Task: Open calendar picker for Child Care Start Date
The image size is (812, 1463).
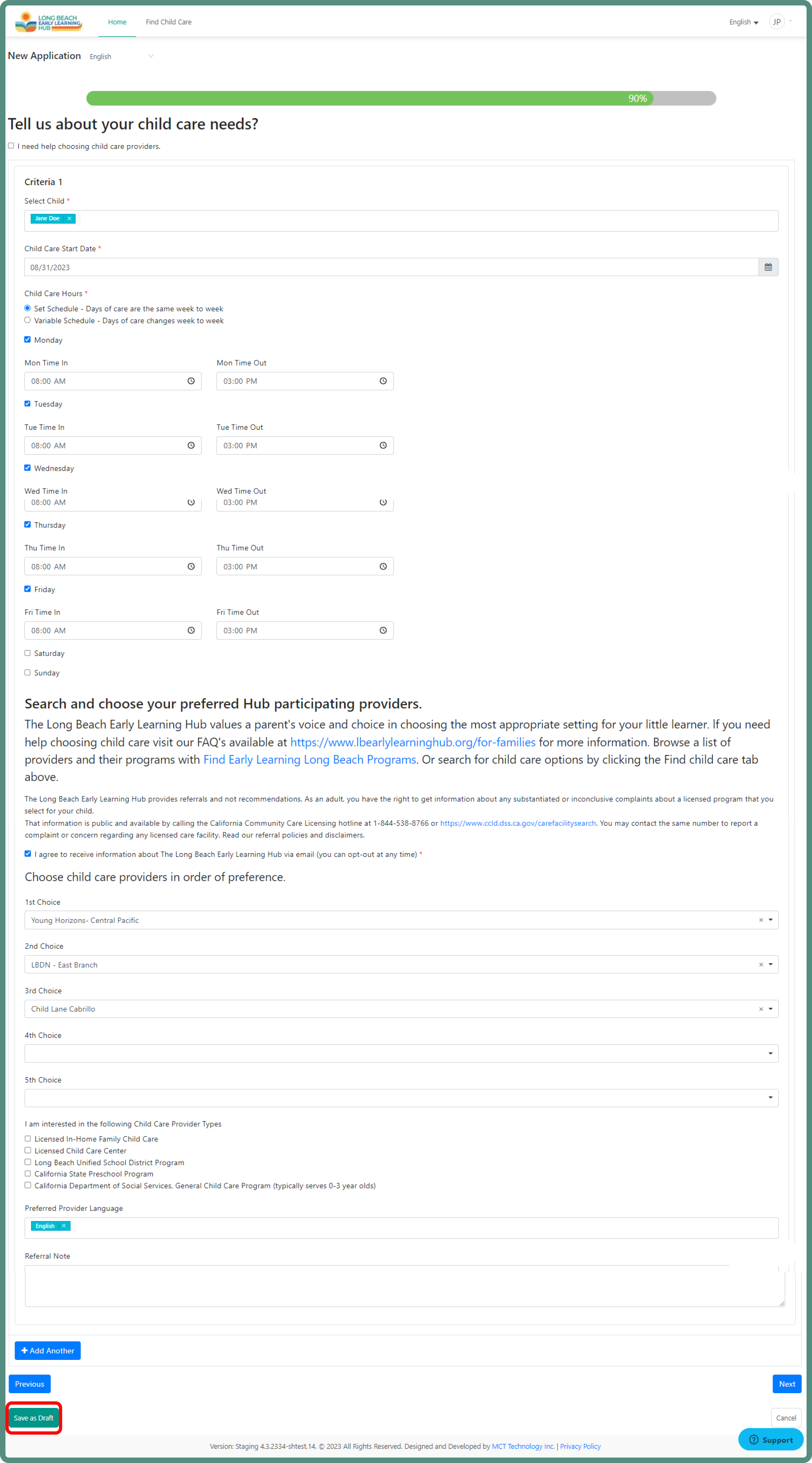Action: (768, 267)
